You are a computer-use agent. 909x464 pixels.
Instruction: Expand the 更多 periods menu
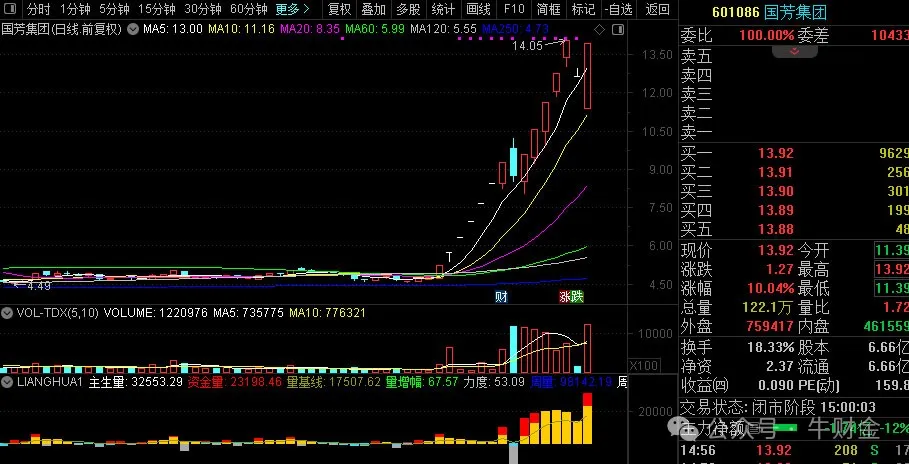[x=292, y=10]
